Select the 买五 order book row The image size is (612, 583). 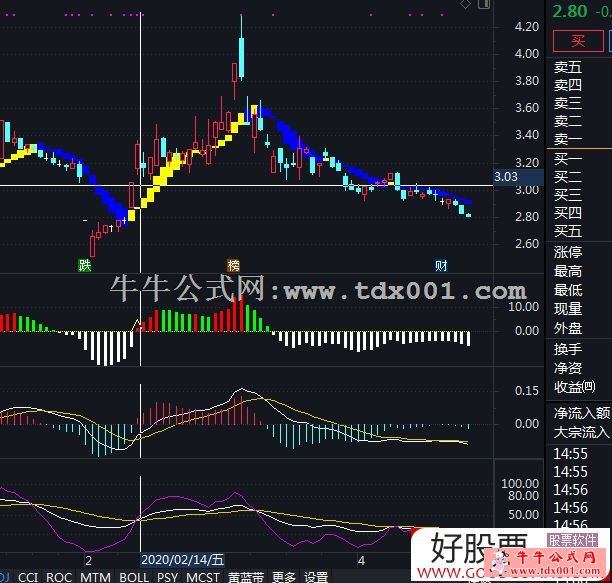[568, 231]
